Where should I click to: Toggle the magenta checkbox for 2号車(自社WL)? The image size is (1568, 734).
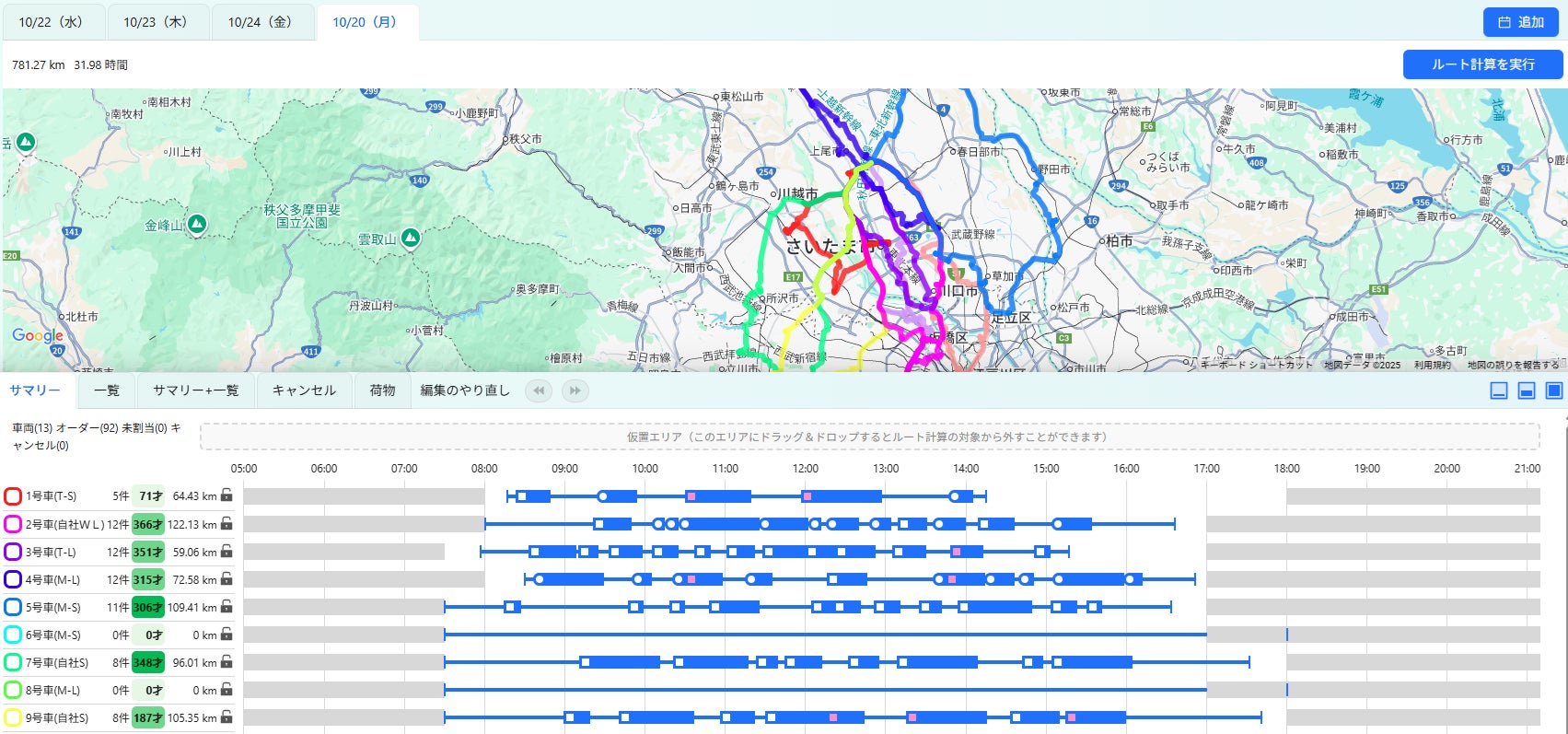[x=13, y=524]
